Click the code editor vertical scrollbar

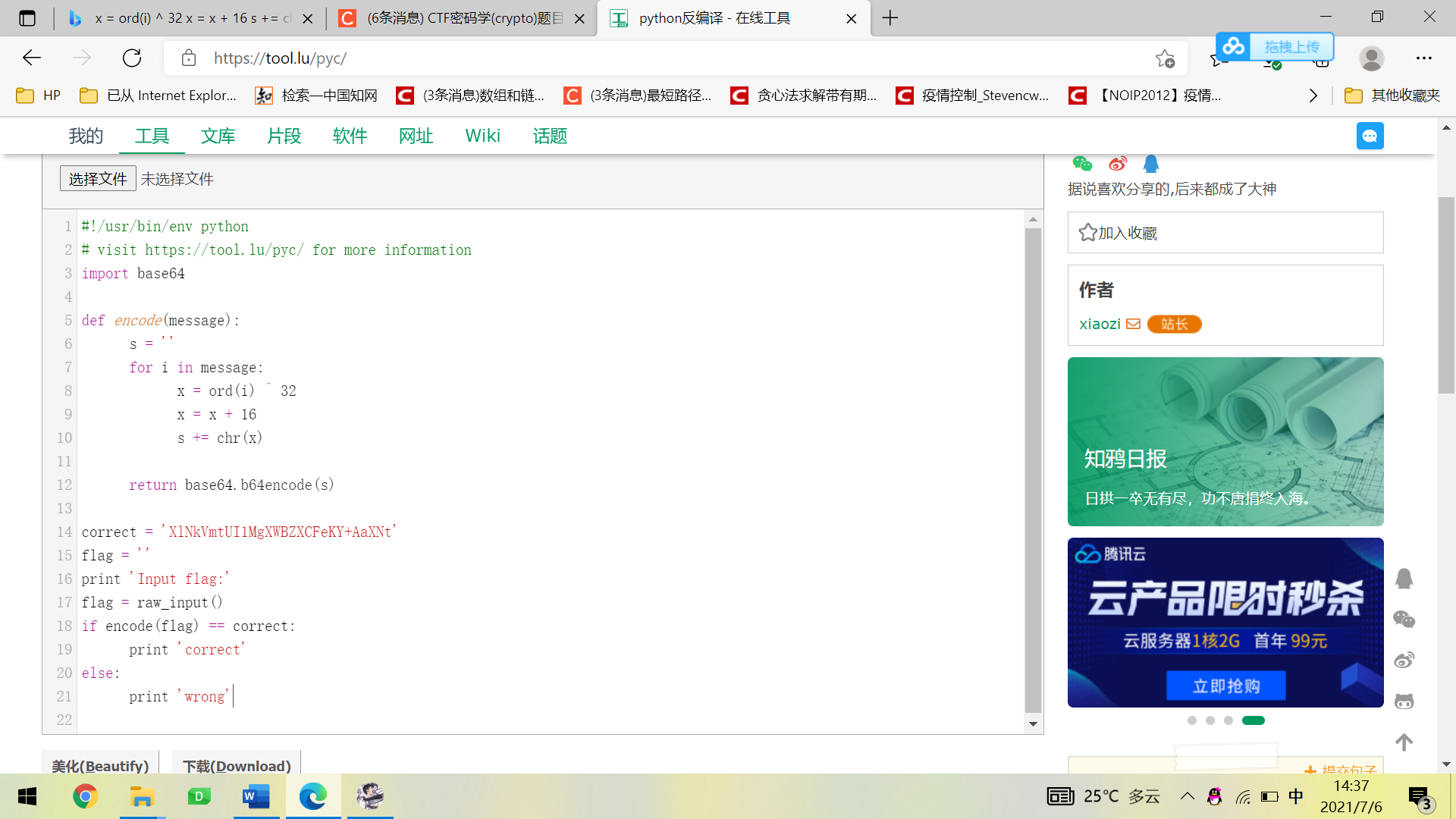click(x=1033, y=470)
